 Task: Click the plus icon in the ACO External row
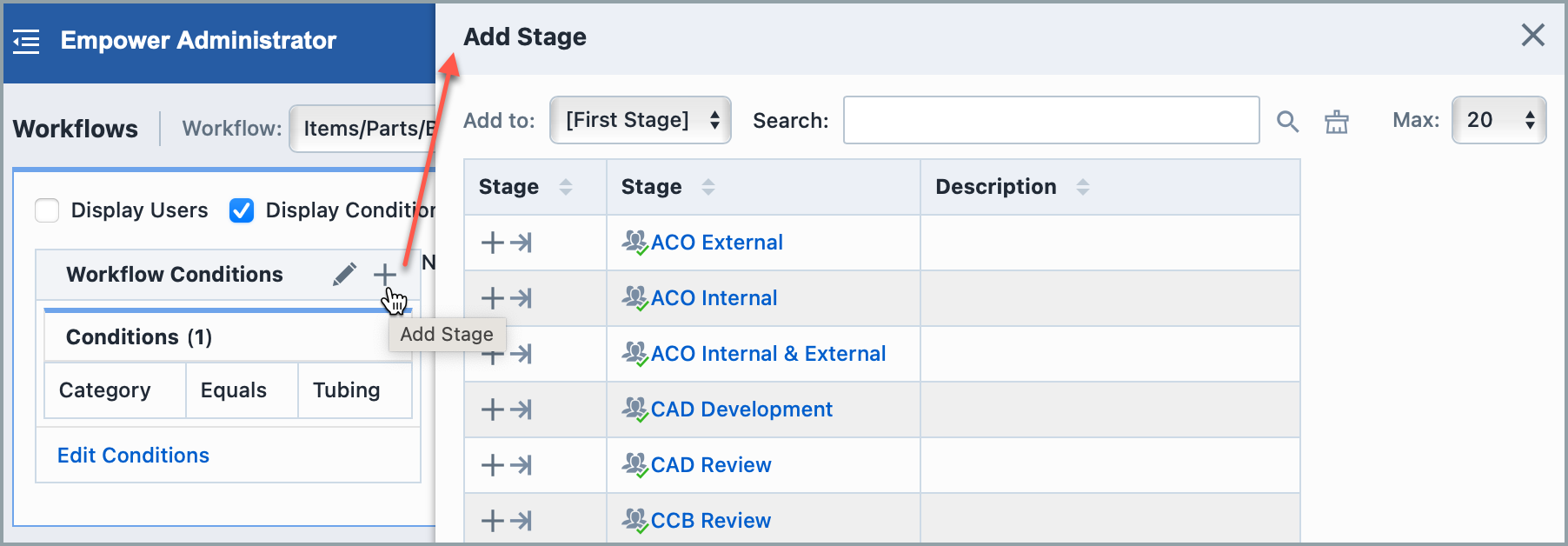[492, 243]
